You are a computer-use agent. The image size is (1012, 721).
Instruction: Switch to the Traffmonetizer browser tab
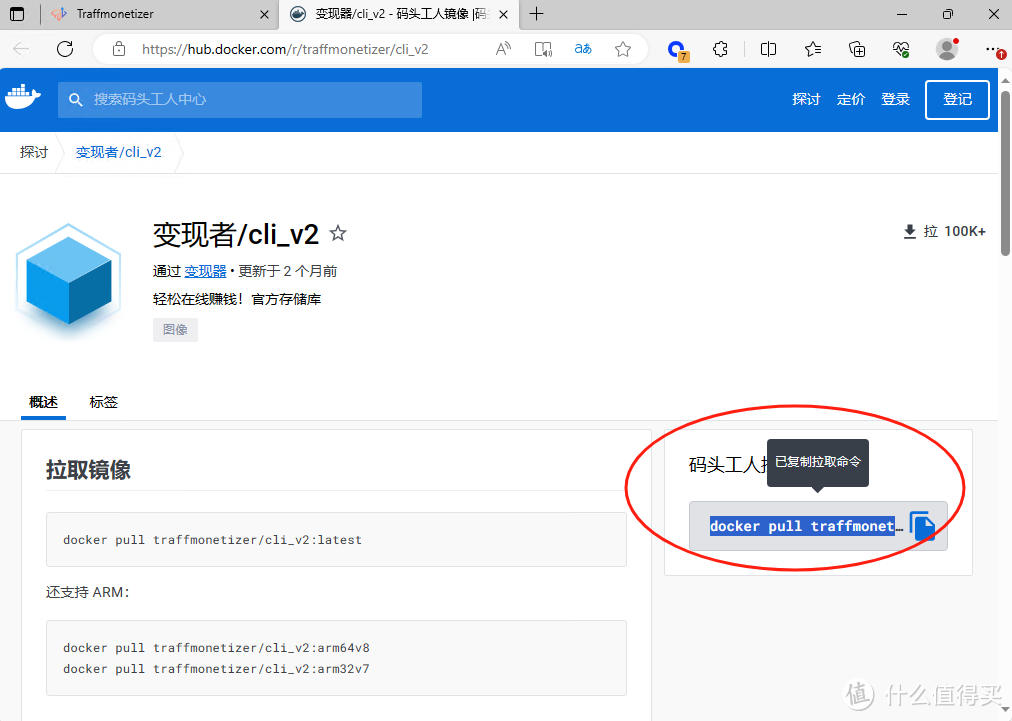159,14
